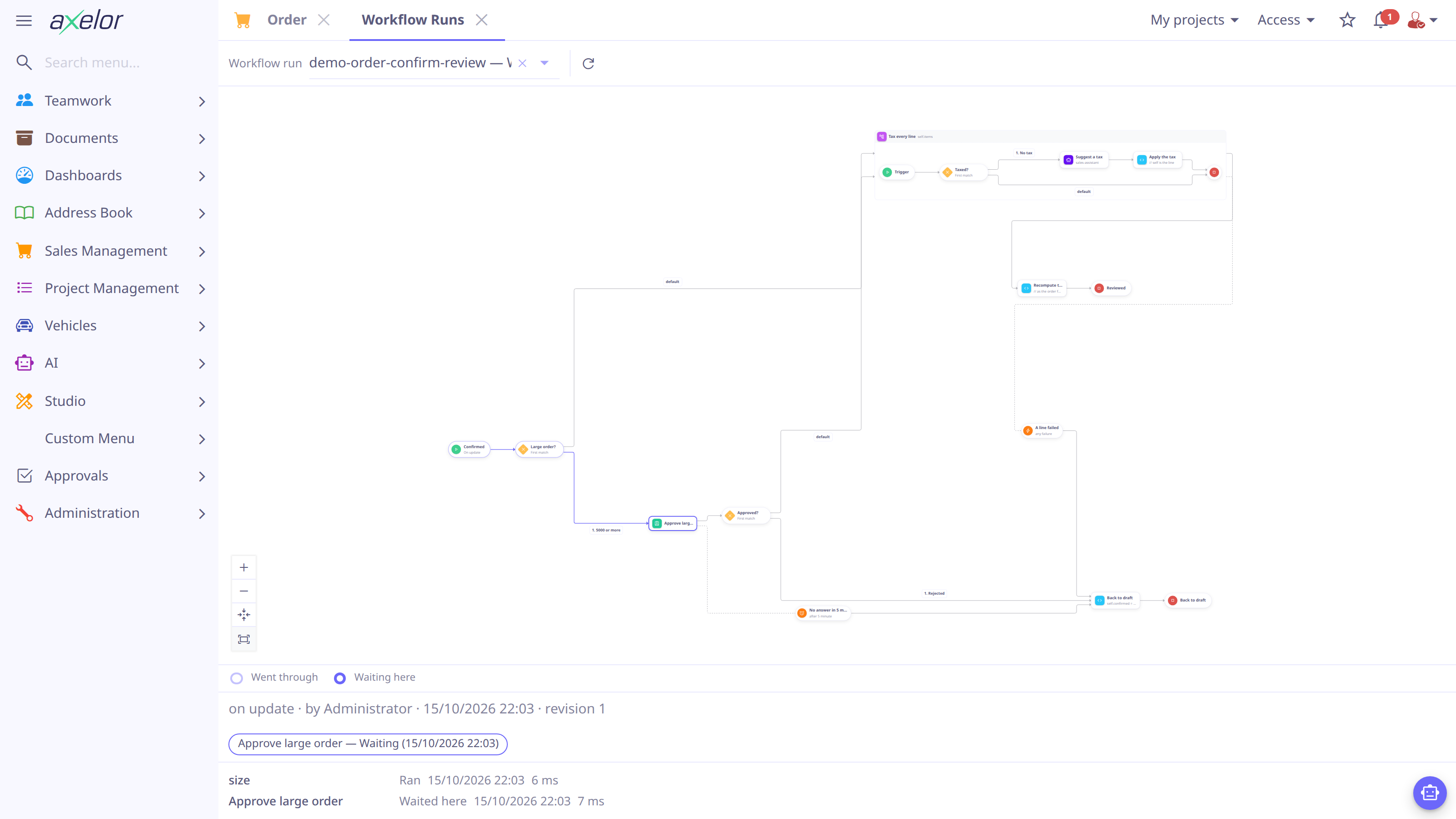Select the Approve larg... workflow node

point(672,523)
